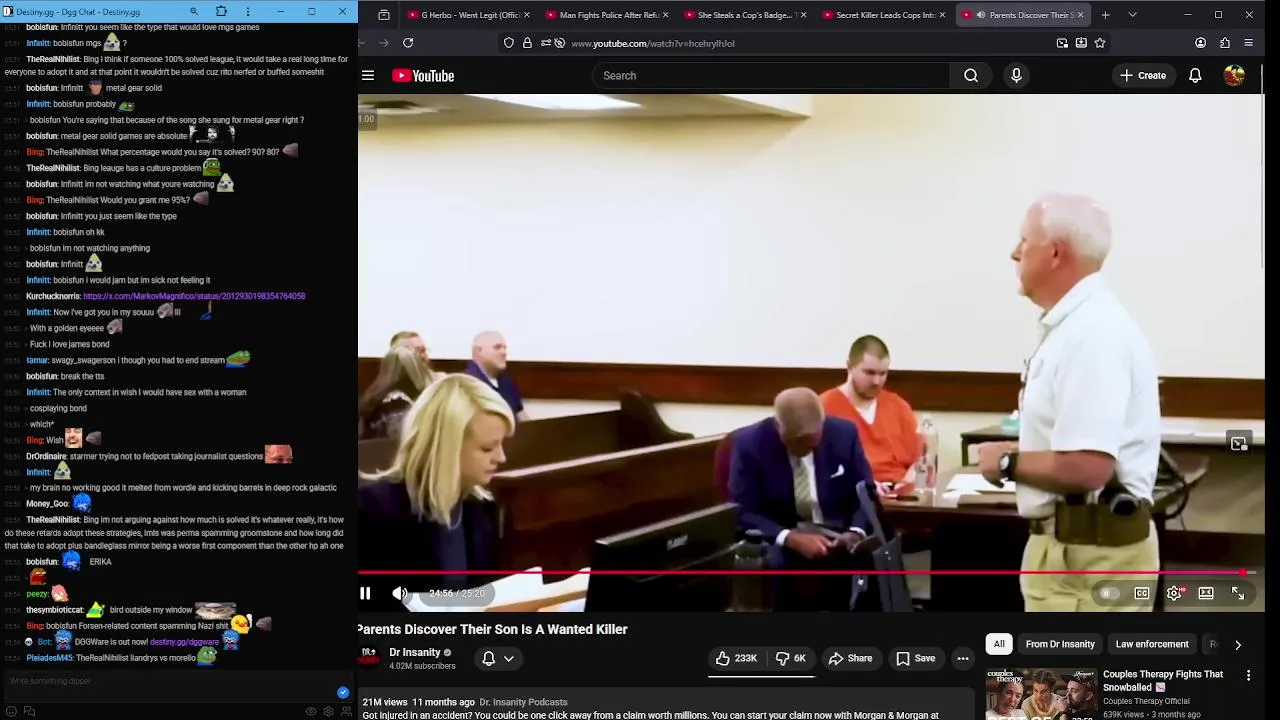Open the x.com MarkovMagnifico link in chat
The height and width of the screenshot is (720, 1280).
(x=194, y=296)
